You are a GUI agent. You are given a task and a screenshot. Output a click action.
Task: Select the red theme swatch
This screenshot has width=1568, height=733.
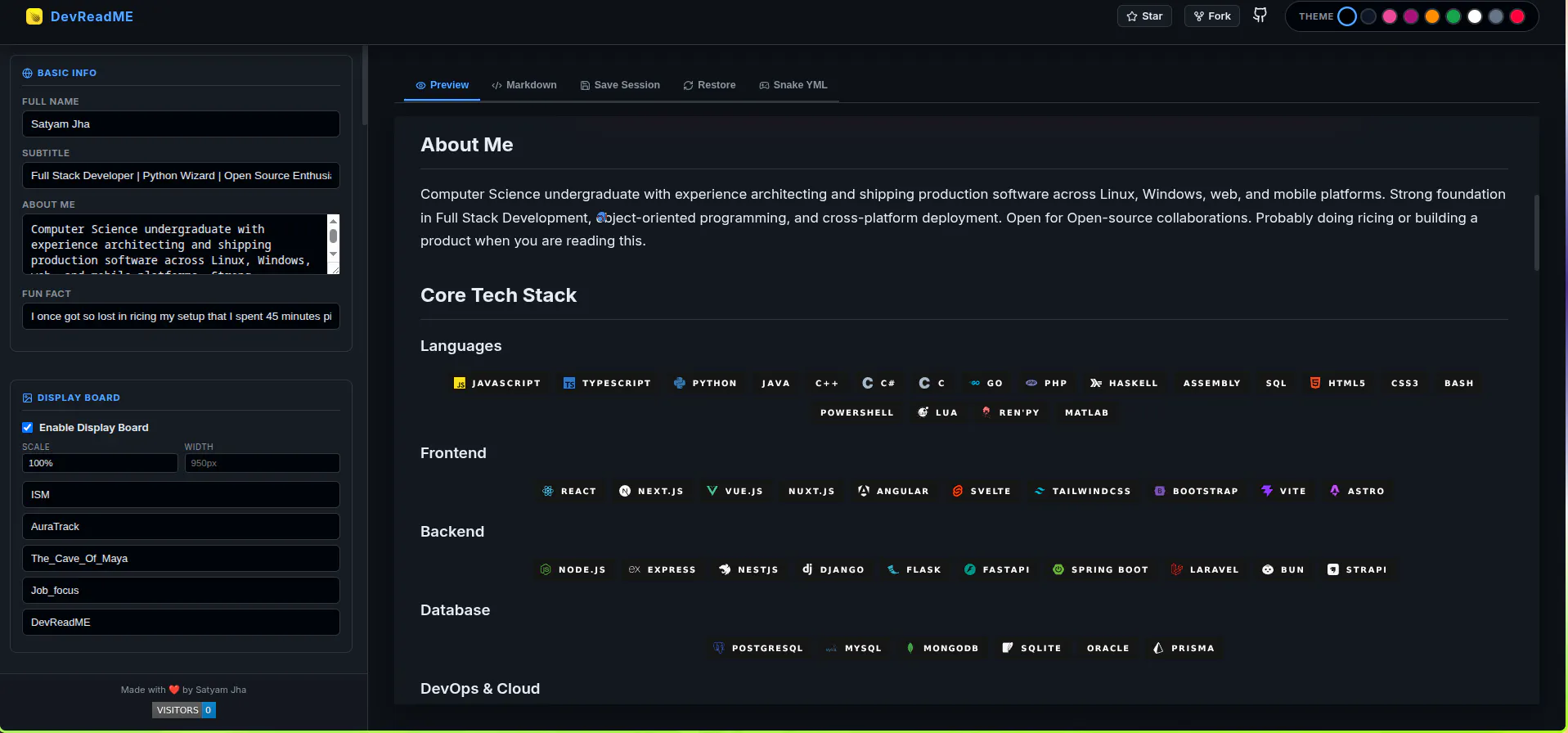point(1517,16)
